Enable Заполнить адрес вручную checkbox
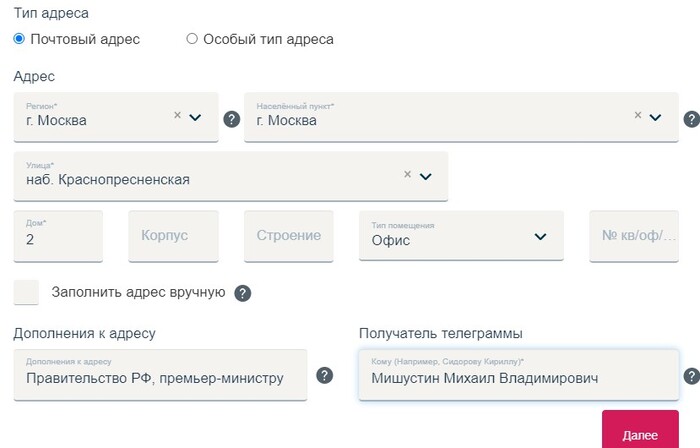This screenshot has height=448, width=700. 27,292
